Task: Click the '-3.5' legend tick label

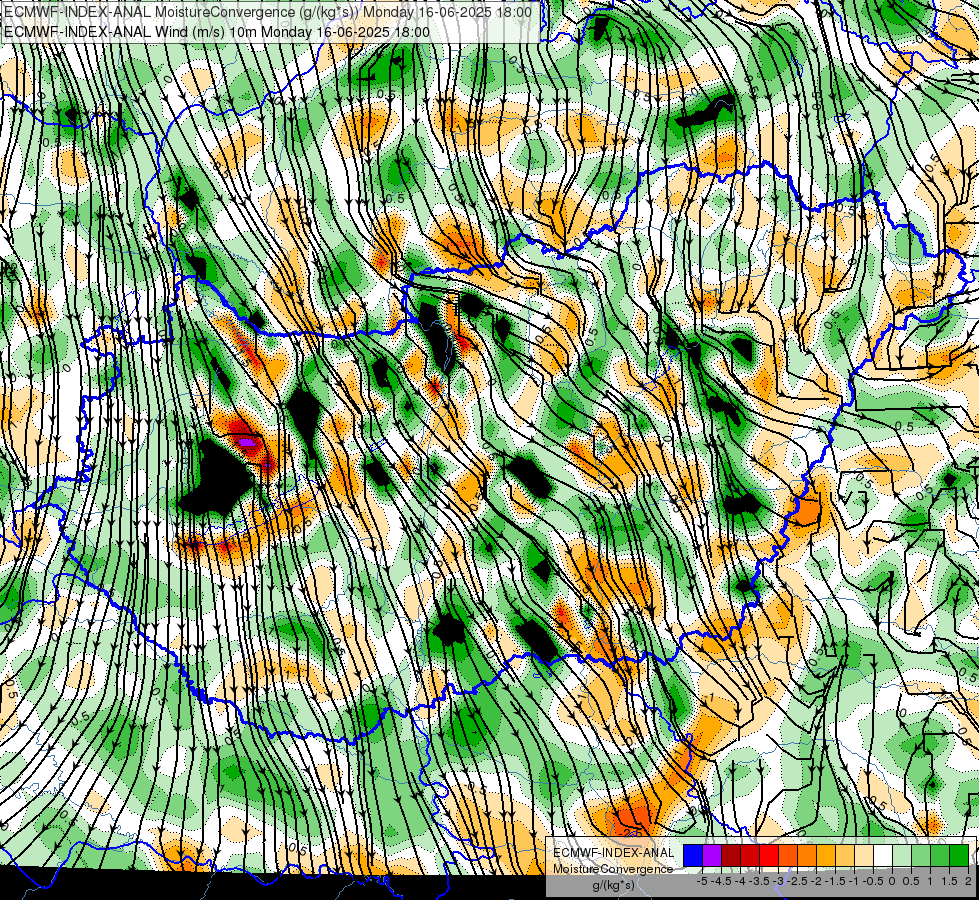Action: pos(759,881)
